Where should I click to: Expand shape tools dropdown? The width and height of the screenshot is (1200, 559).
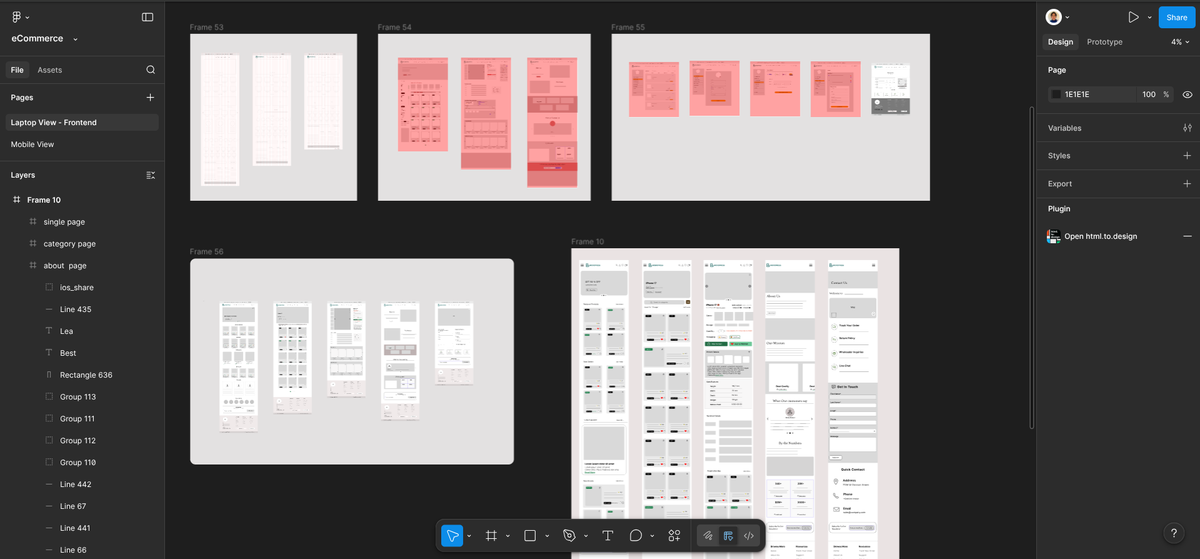547,536
